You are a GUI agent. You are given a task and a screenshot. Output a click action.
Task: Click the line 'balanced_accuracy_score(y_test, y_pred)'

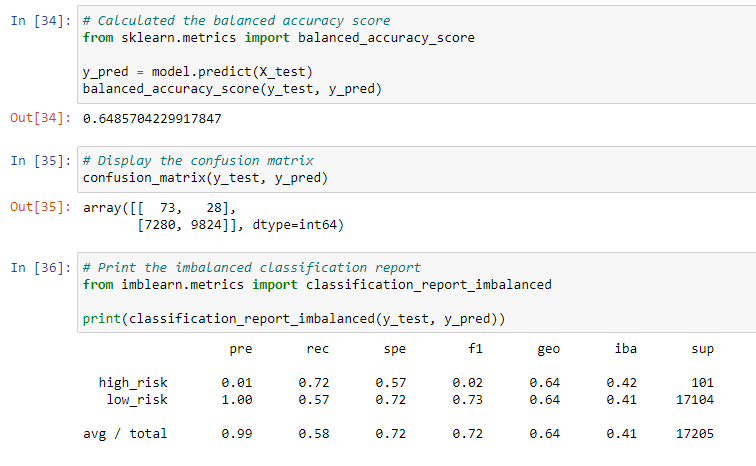point(232,89)
